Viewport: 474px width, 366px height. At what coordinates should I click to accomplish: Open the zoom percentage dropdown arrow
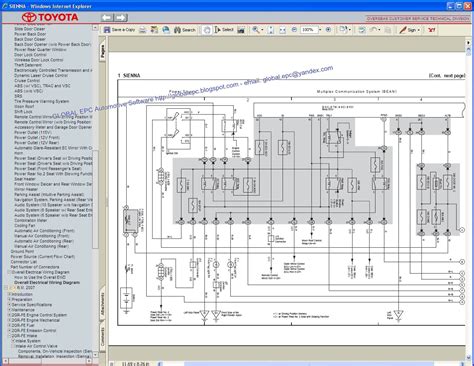(320, 30)
